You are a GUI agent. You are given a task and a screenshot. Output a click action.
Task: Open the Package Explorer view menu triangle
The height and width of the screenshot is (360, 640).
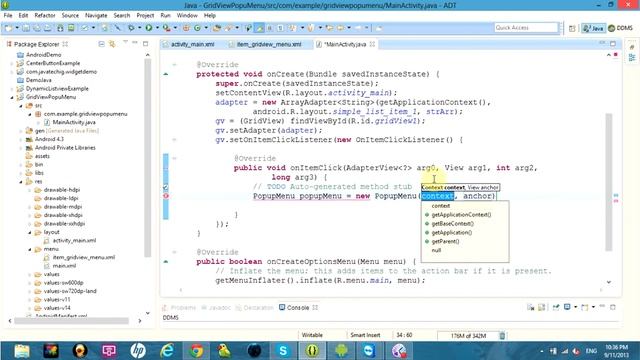click(x=125, y=42)
